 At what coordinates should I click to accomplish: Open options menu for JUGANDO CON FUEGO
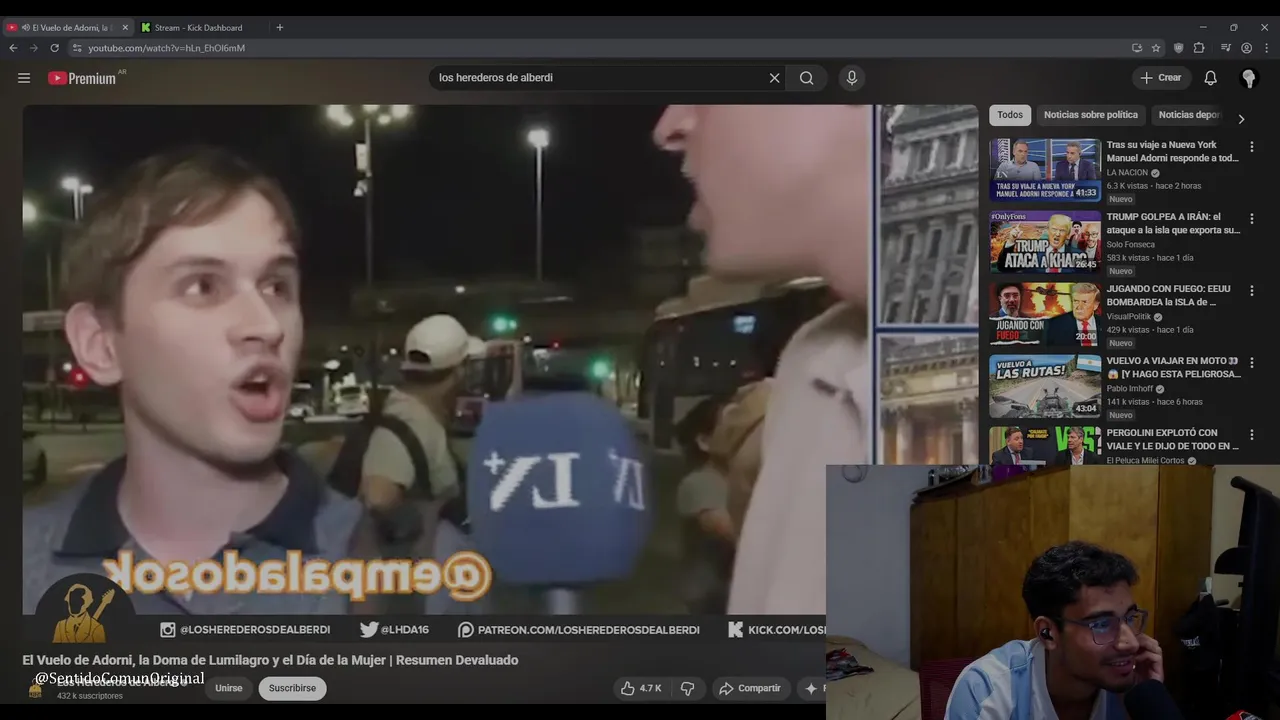1251,291
